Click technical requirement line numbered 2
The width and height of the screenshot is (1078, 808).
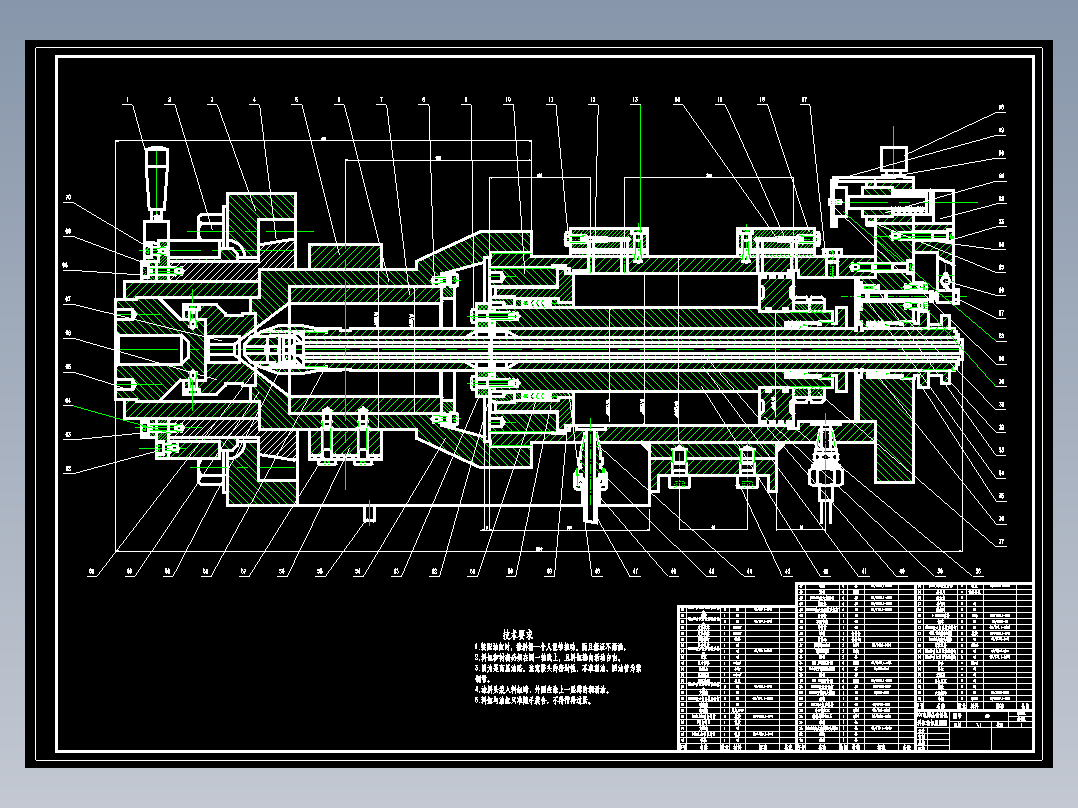(x=547, y=657)
